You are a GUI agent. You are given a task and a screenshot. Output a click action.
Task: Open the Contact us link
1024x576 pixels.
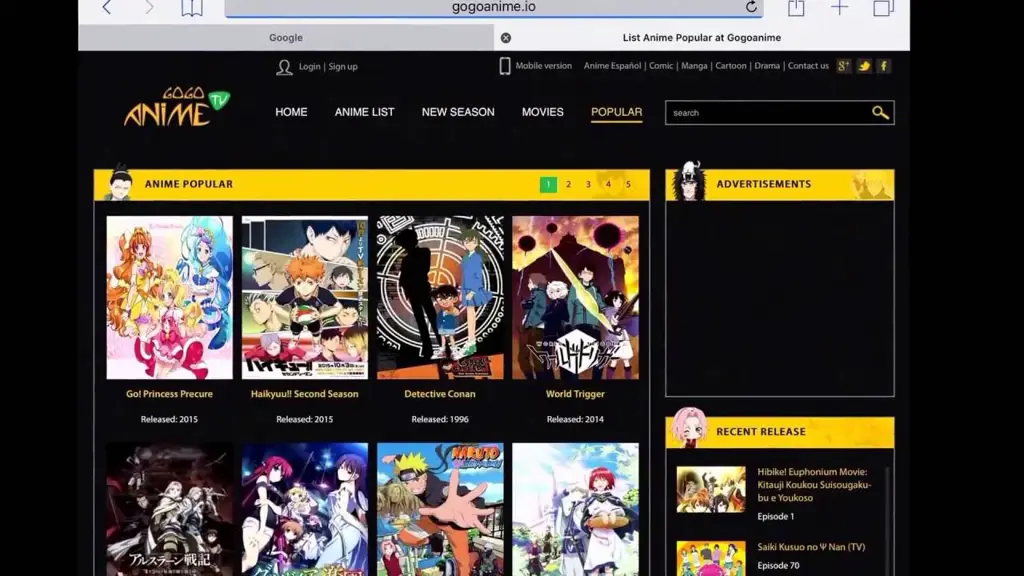click(808, 66)
